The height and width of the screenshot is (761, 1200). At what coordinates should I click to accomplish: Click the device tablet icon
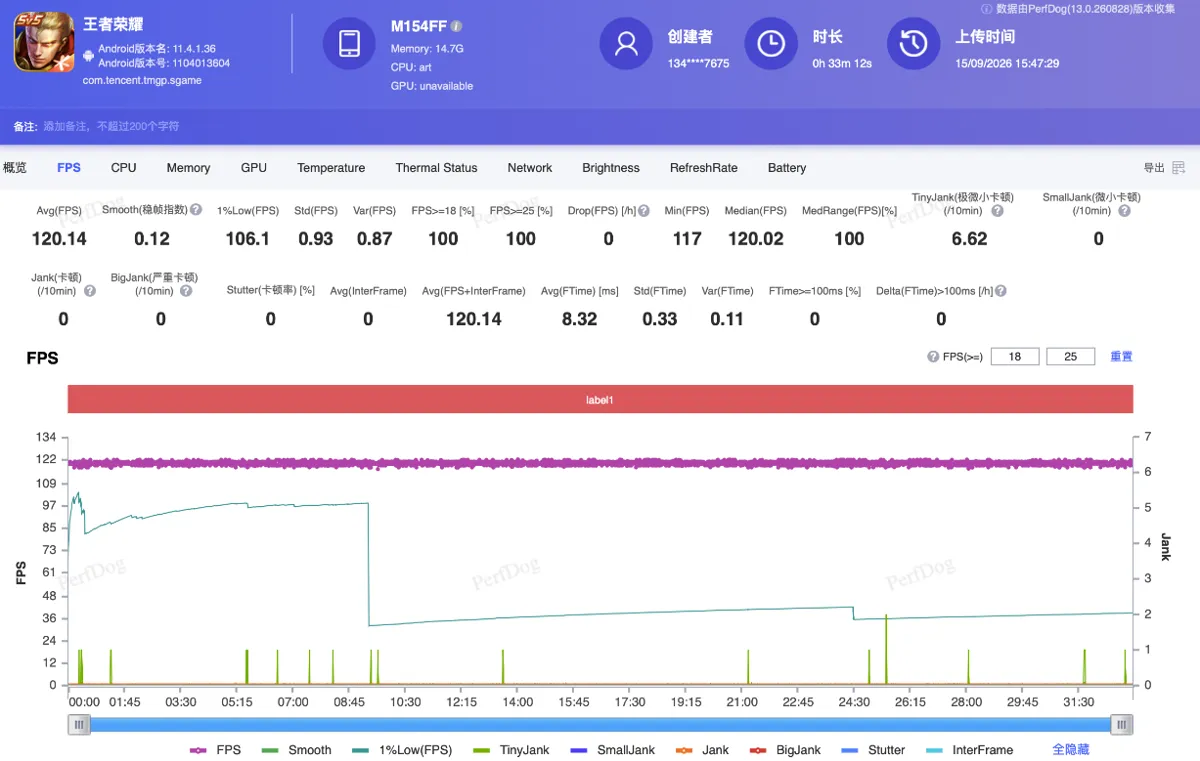[349, 44]
